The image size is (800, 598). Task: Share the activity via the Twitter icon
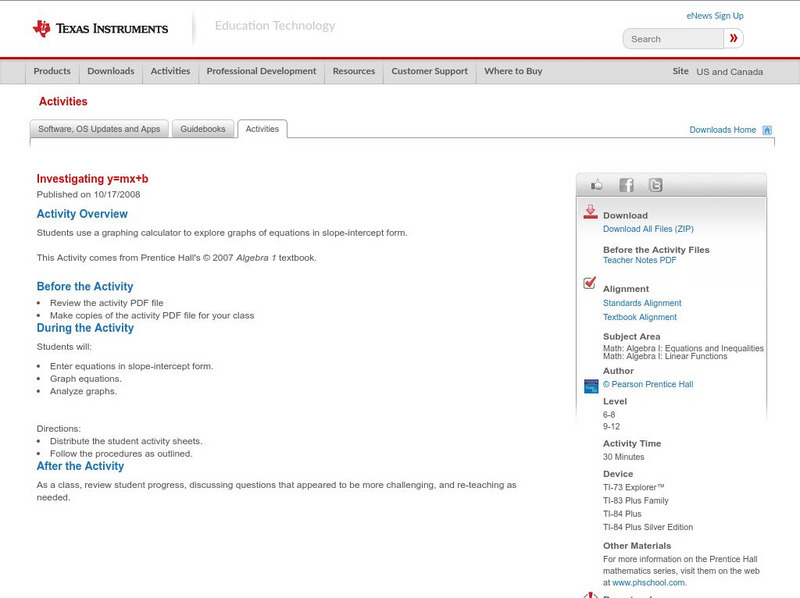coord(655,185)
